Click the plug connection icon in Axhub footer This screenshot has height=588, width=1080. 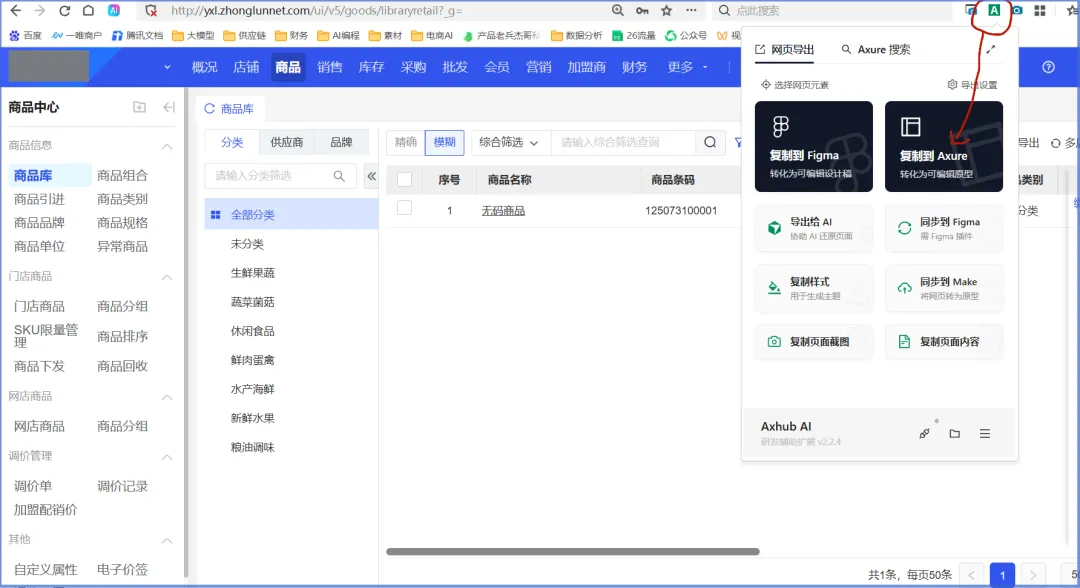tap(924, 434)
